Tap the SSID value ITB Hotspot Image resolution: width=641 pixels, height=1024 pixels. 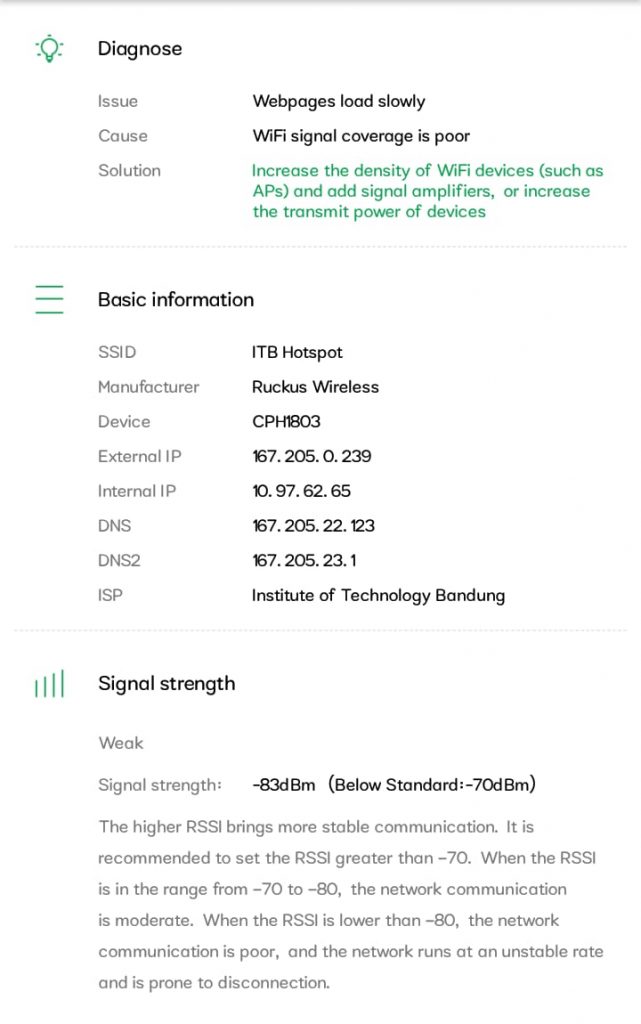(297, 352)
